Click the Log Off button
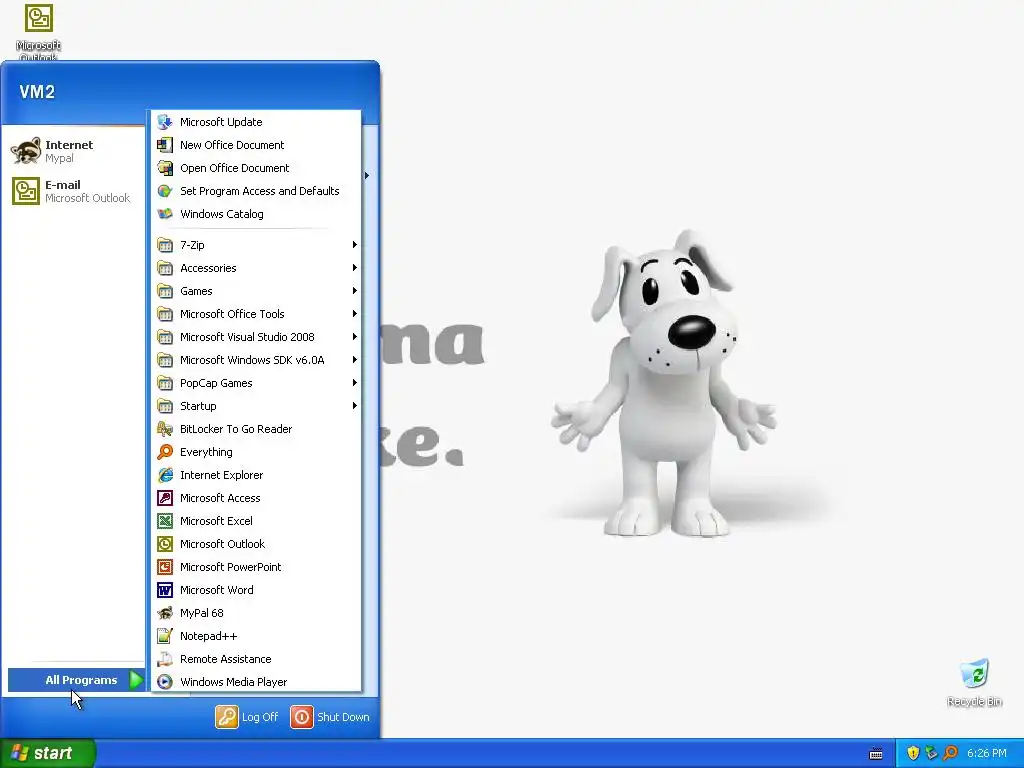Image resolution: width=1024 pixels, height=768 pixels. (247, 717)
